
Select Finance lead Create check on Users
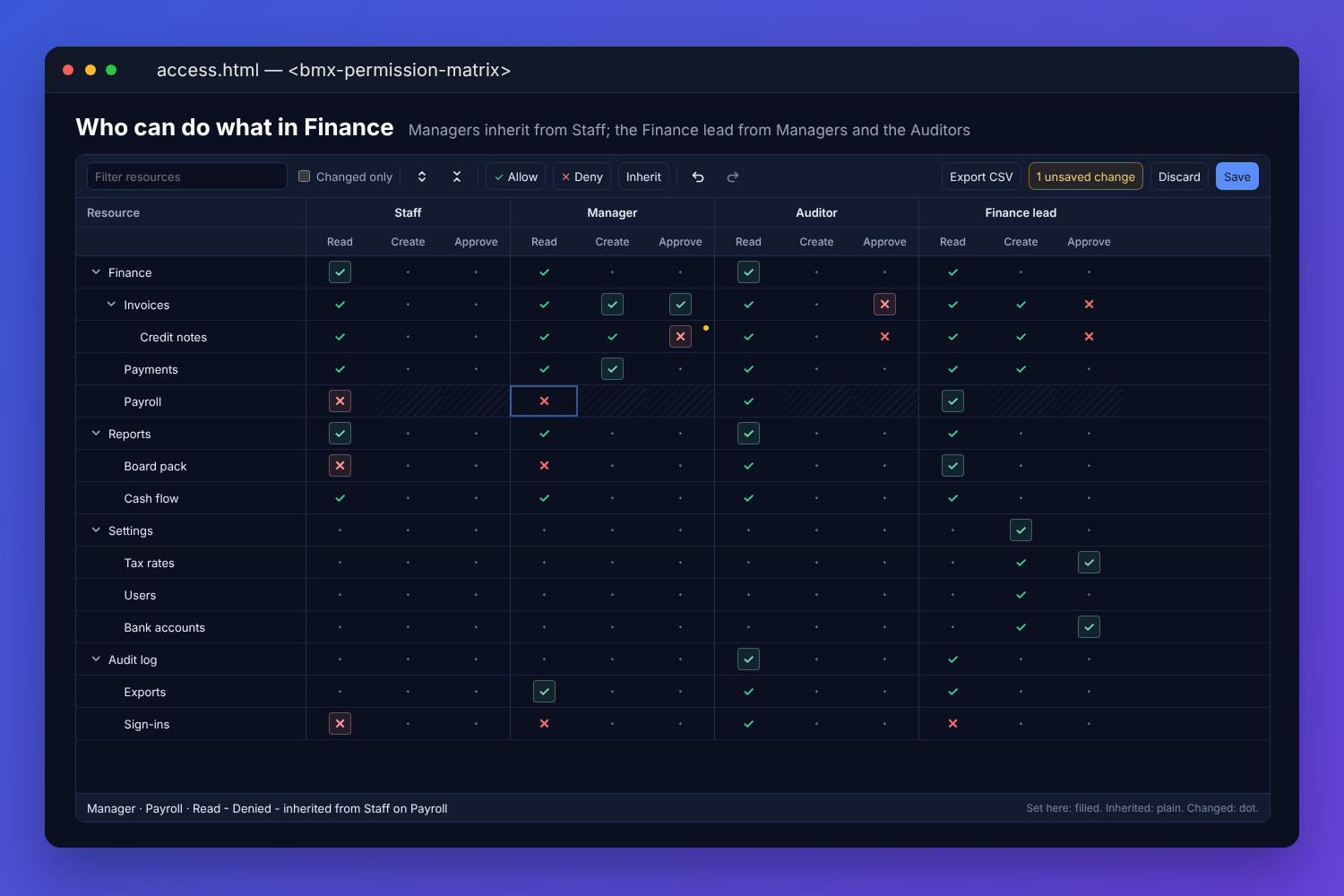(1021, 595)
